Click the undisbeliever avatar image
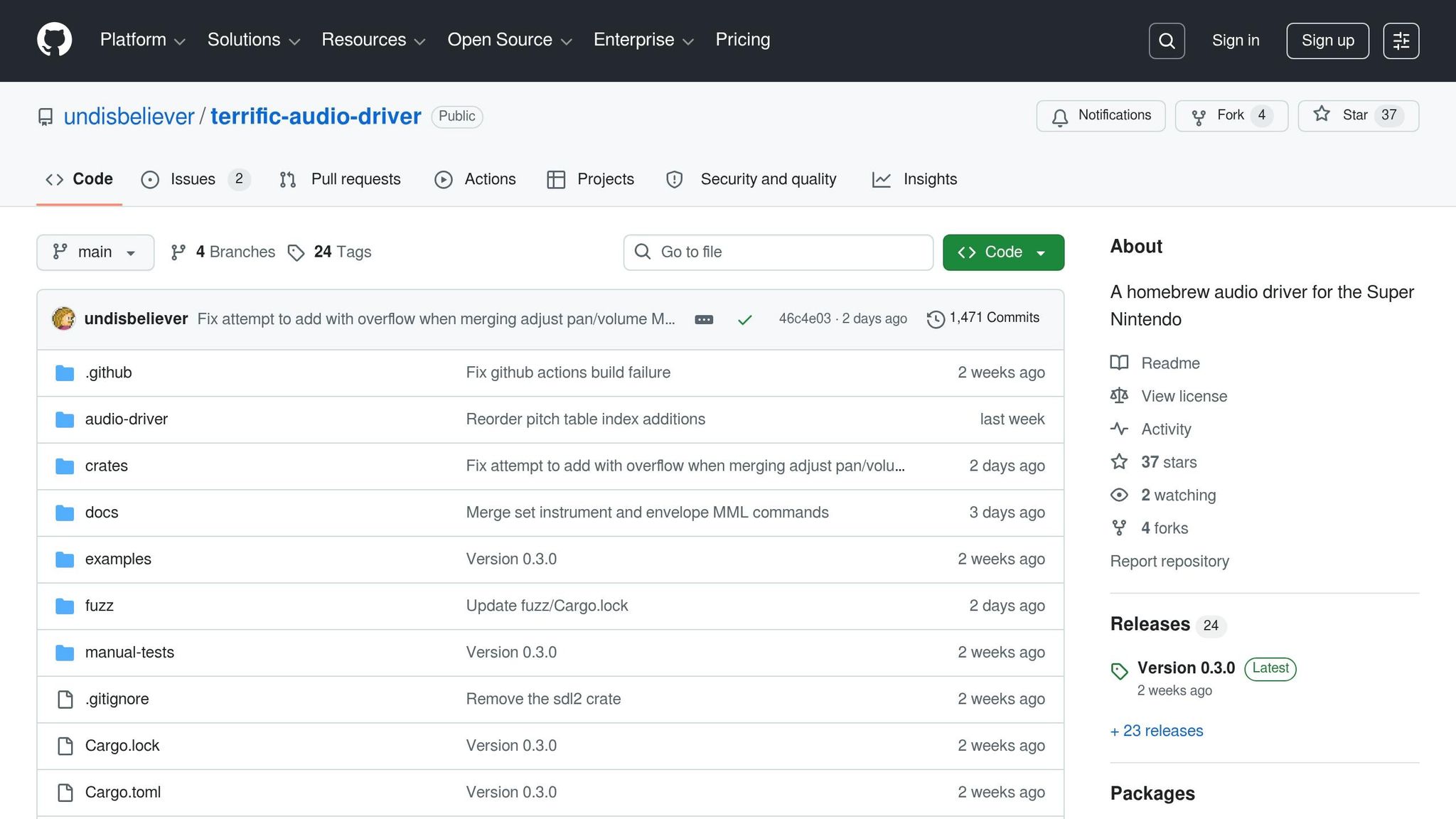 pos(64,318)
